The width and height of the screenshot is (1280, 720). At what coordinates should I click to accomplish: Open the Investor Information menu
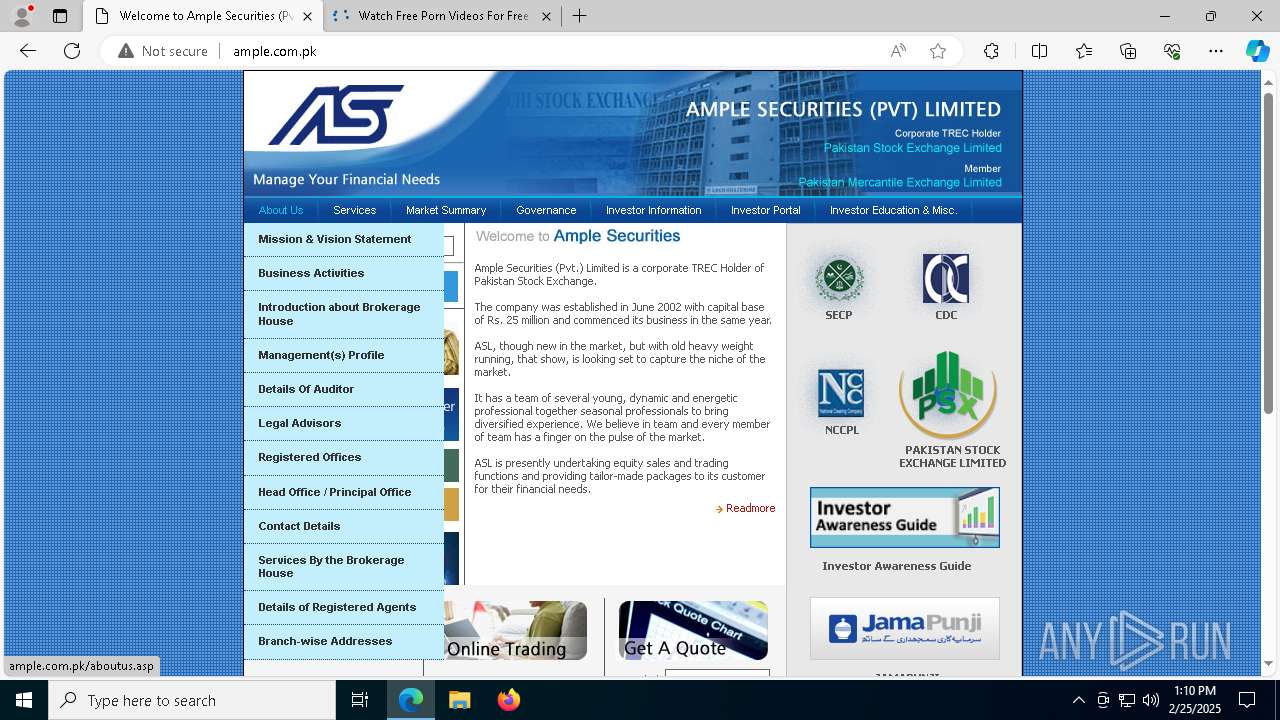[653, 210]
